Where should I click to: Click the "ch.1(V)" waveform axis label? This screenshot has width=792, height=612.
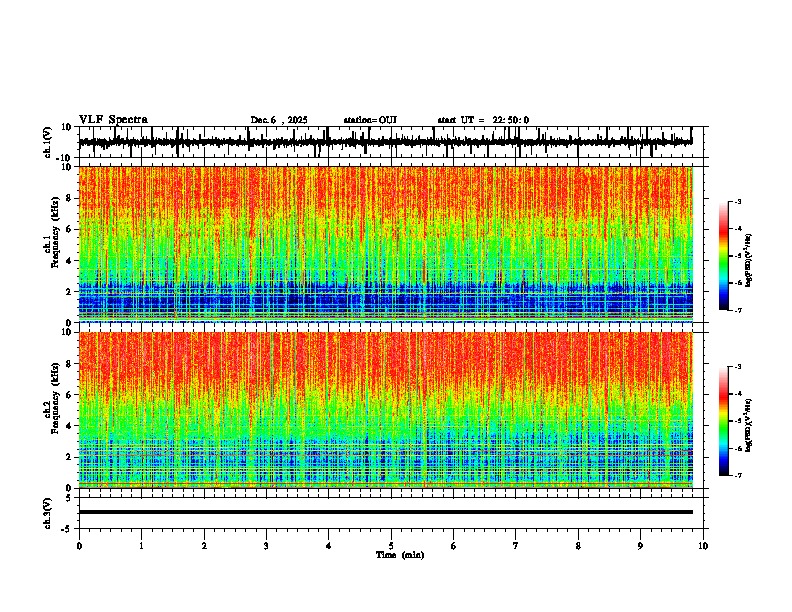(x=48, y=142)
